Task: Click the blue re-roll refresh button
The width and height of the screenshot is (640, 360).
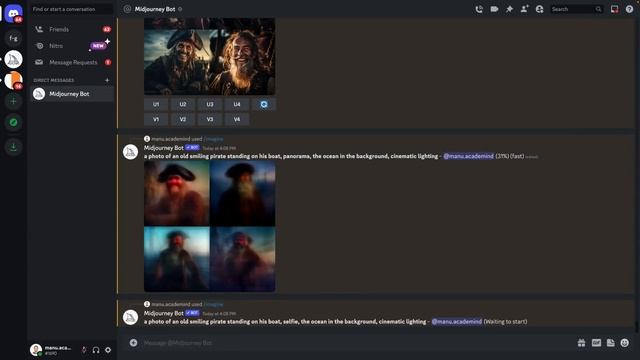Action: pyautogui.click(x=264, y=104)
